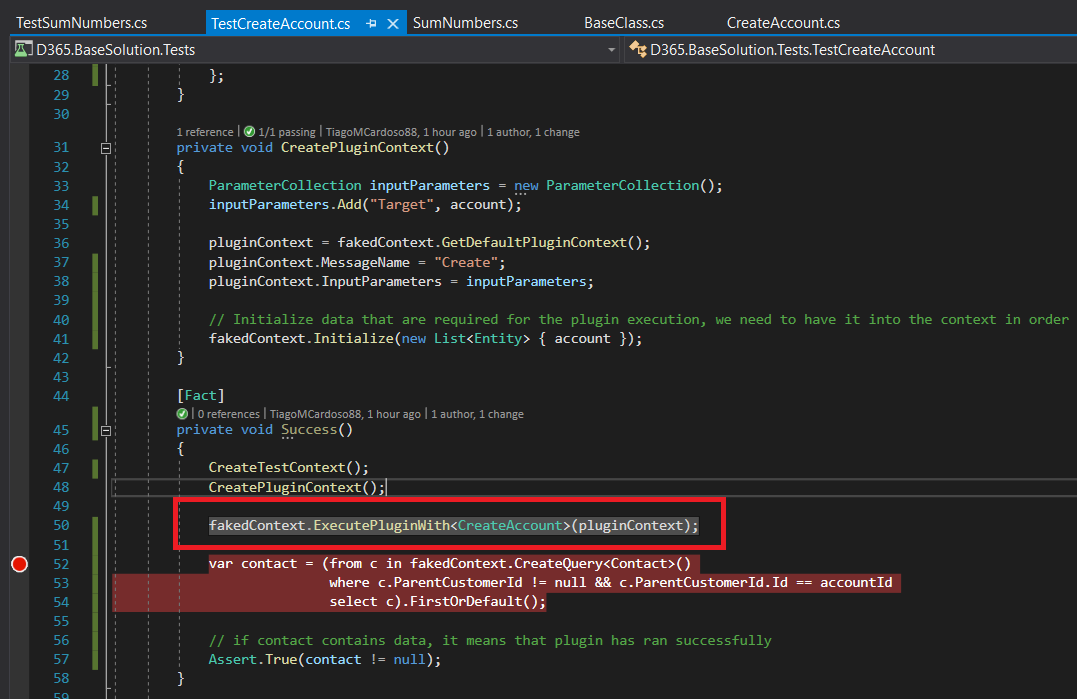Open the TestCreateAccount type navigation dropdown
The height and width of the screenshot is (699, 1077).
pos(850,50)
